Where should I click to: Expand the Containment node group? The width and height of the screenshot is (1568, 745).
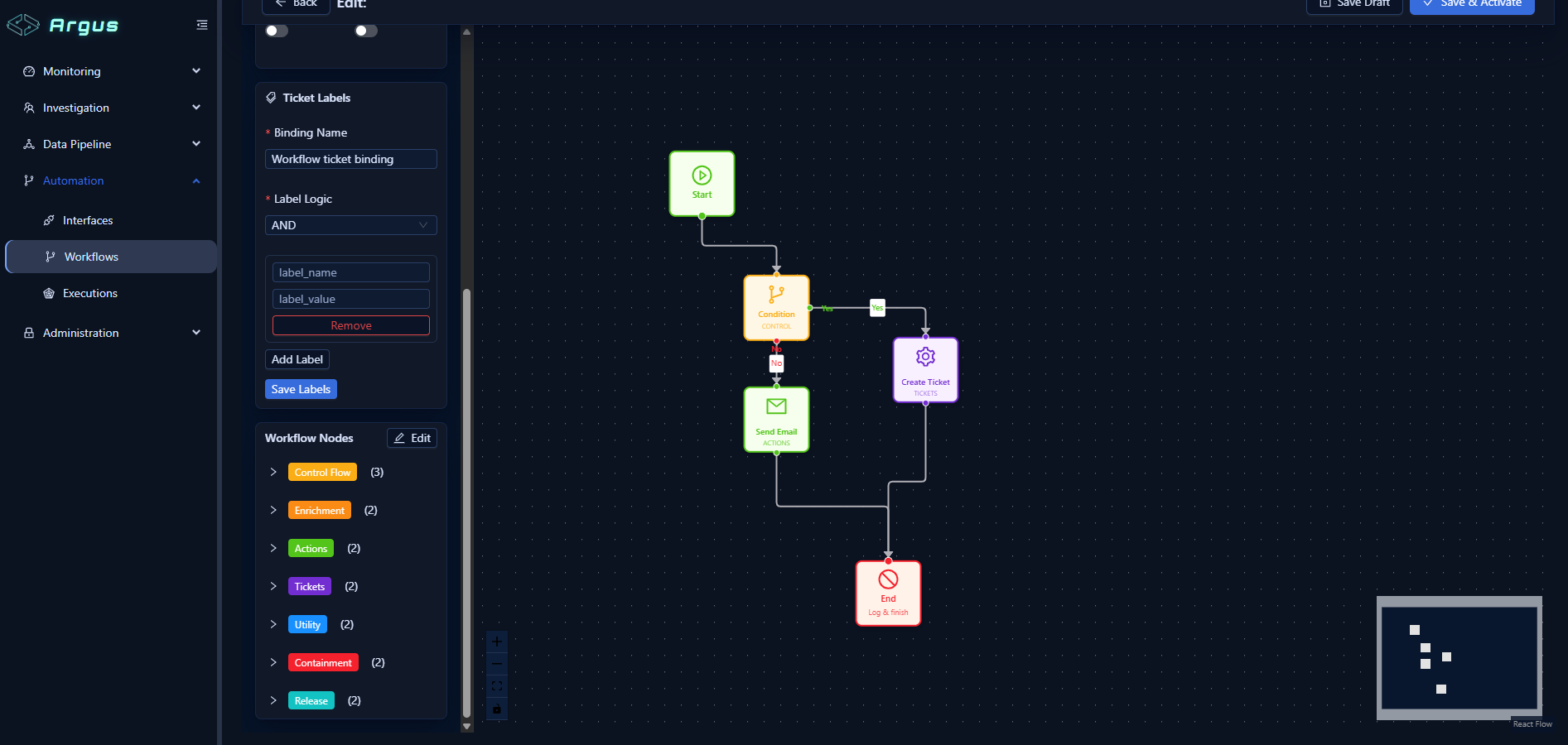[x=273, y=662]
